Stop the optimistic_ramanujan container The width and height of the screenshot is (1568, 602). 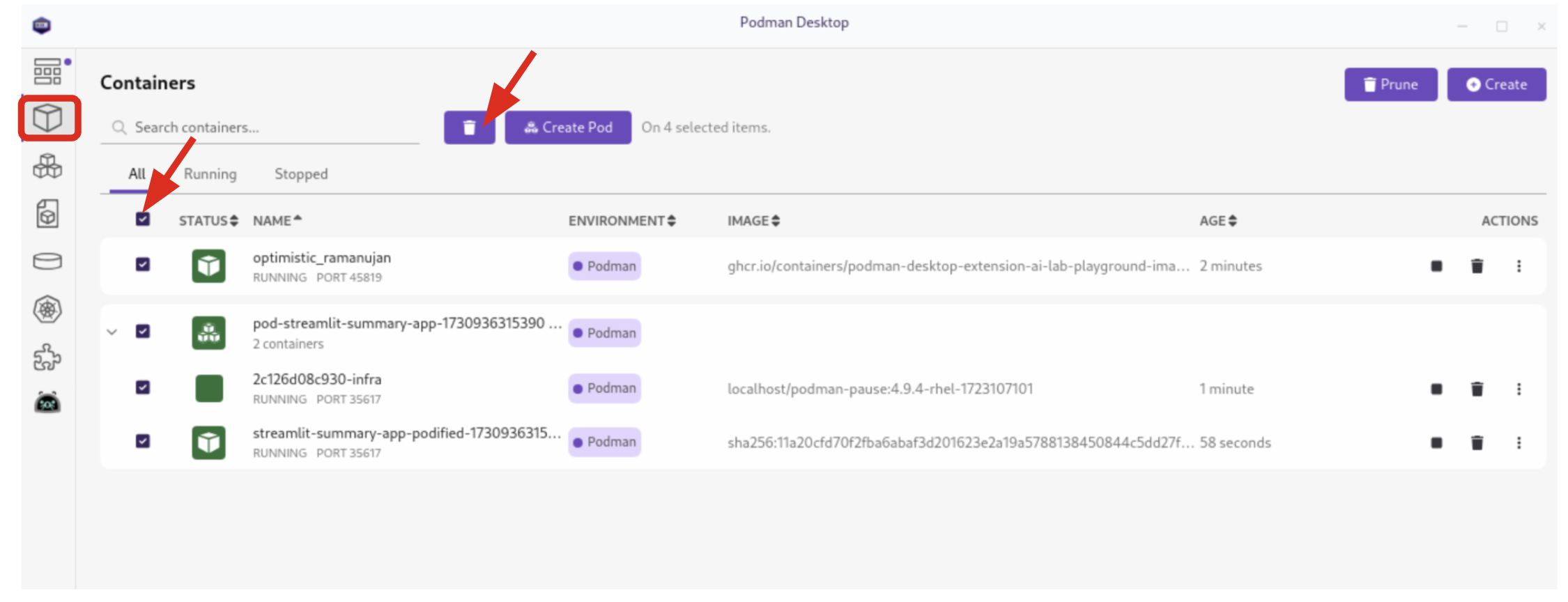click(x=1436, y=266)
